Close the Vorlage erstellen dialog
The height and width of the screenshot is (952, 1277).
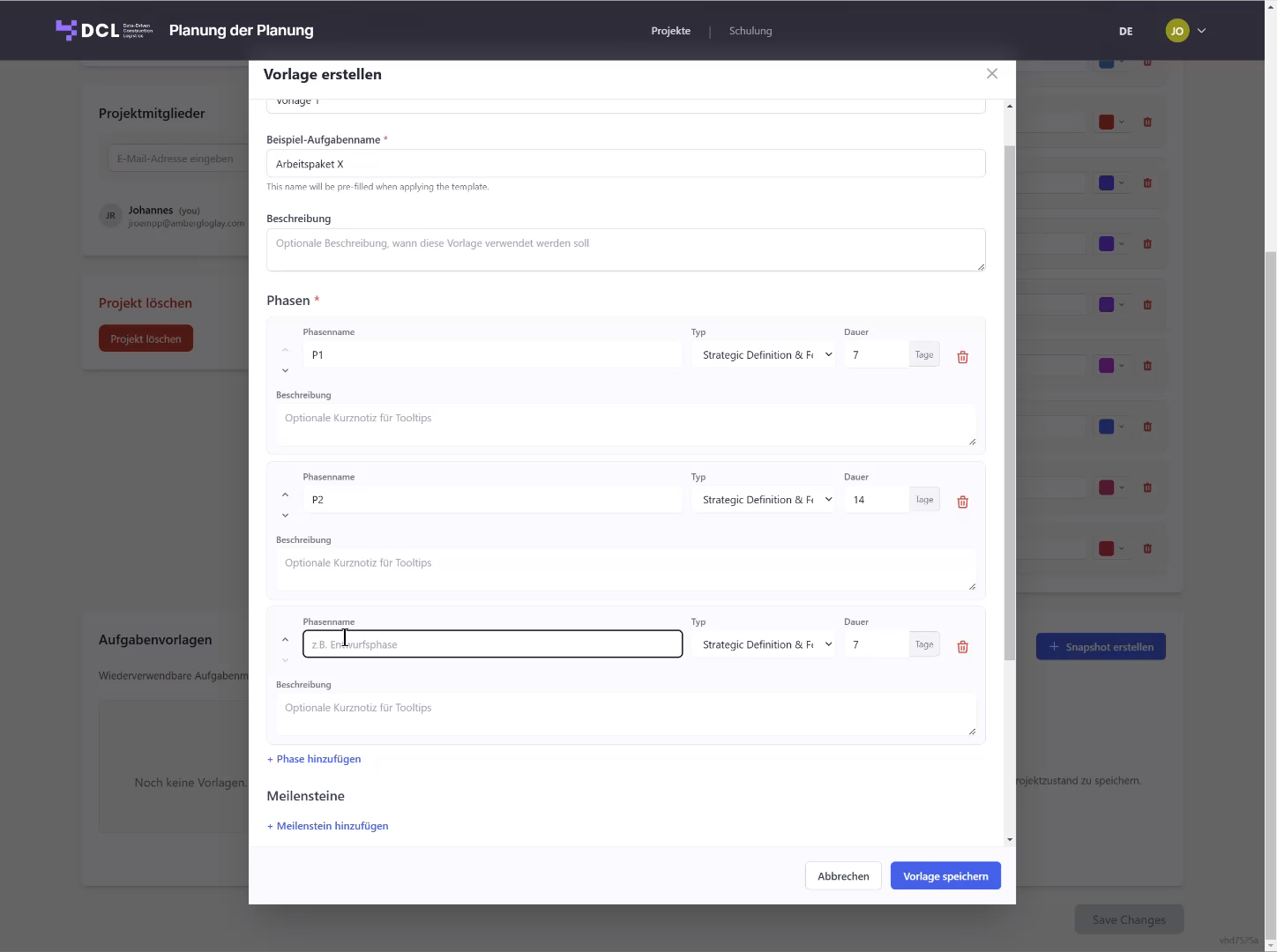[x=992, y=74]
